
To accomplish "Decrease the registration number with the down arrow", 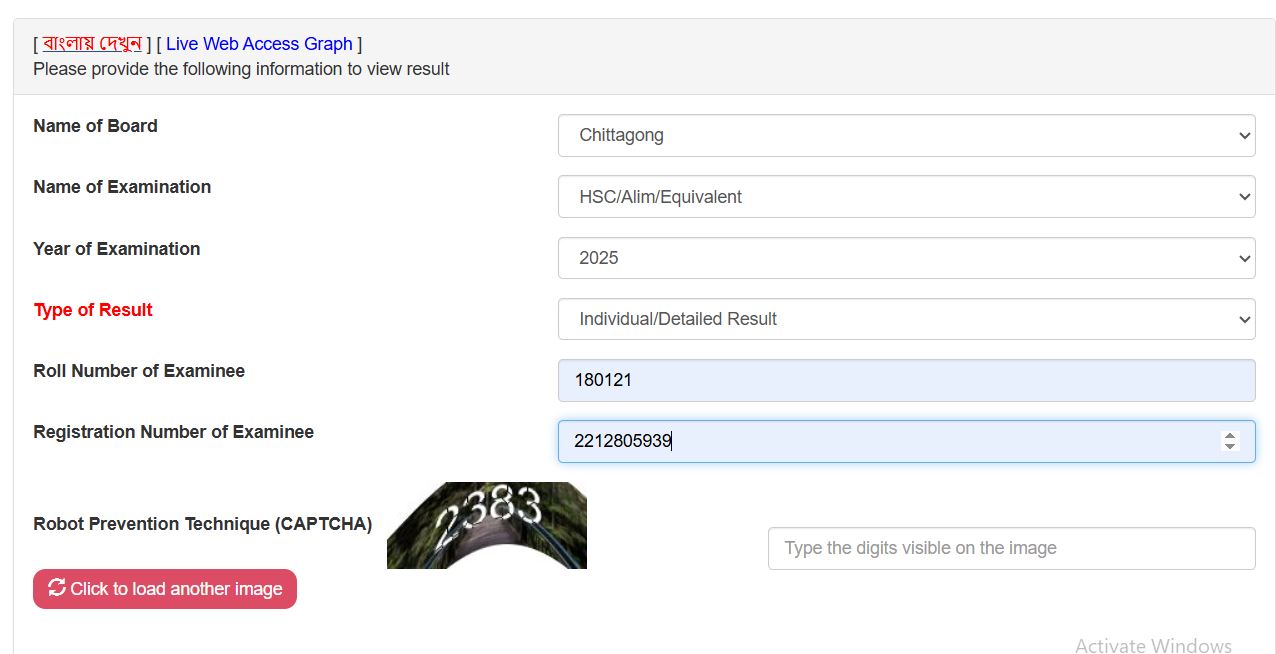I will 1230,446.
